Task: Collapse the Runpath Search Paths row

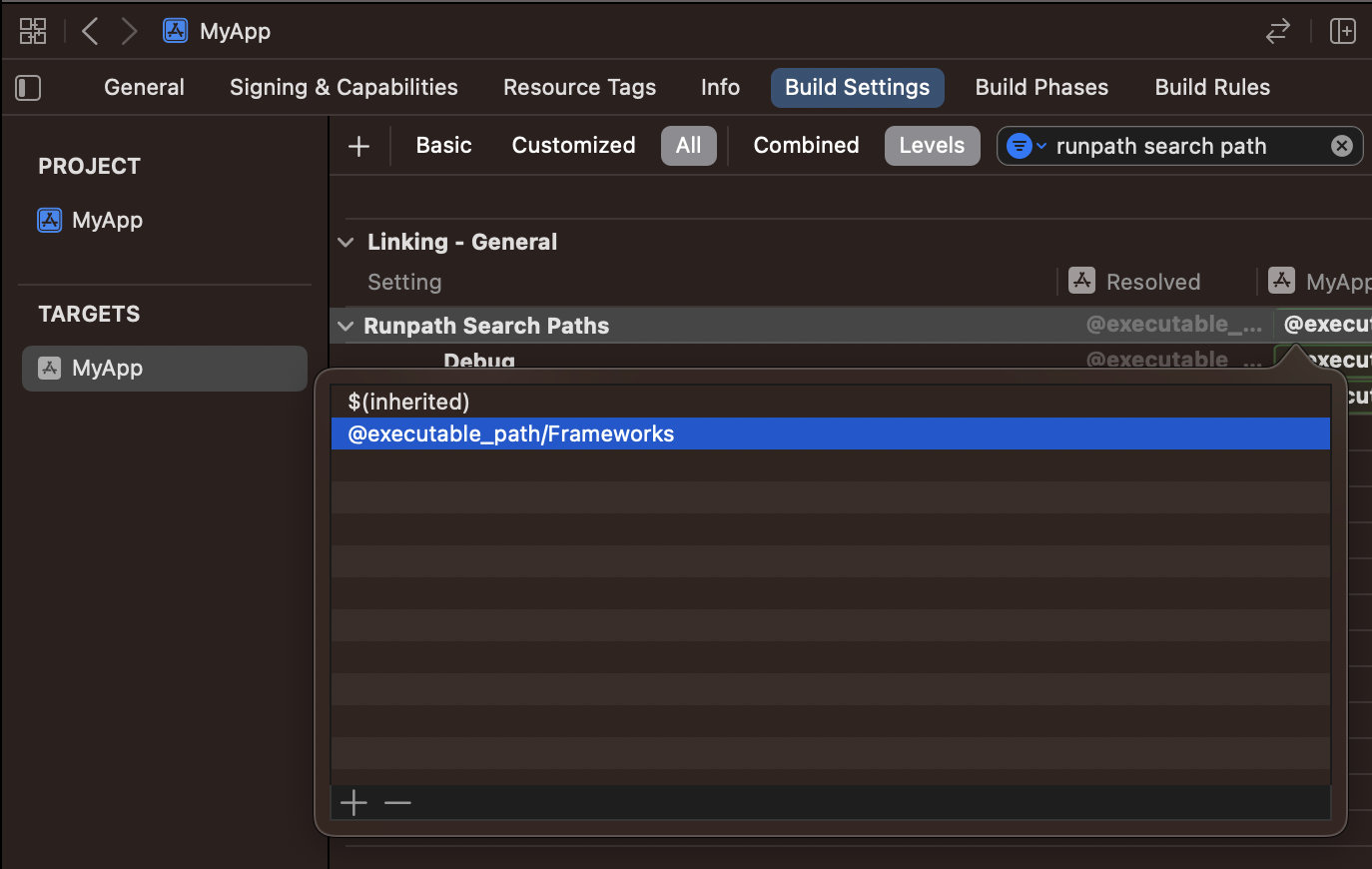Action: pos(345,326)
